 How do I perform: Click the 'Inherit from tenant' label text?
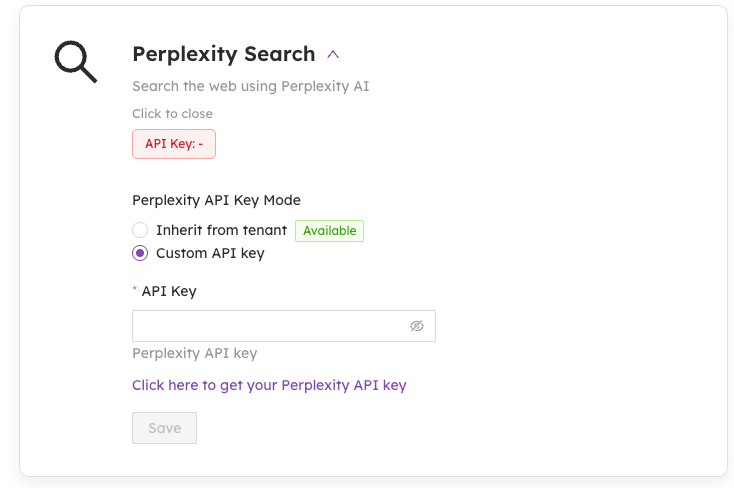221,231
